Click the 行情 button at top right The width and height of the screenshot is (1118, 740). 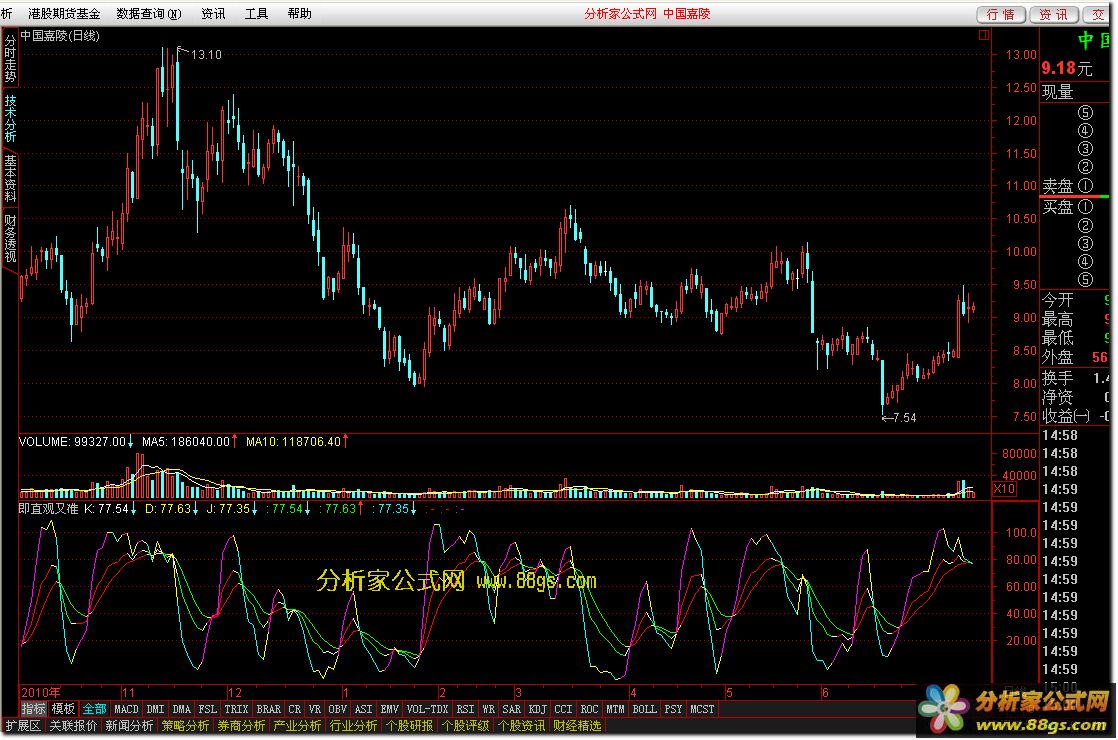(x=1000, y=14)
